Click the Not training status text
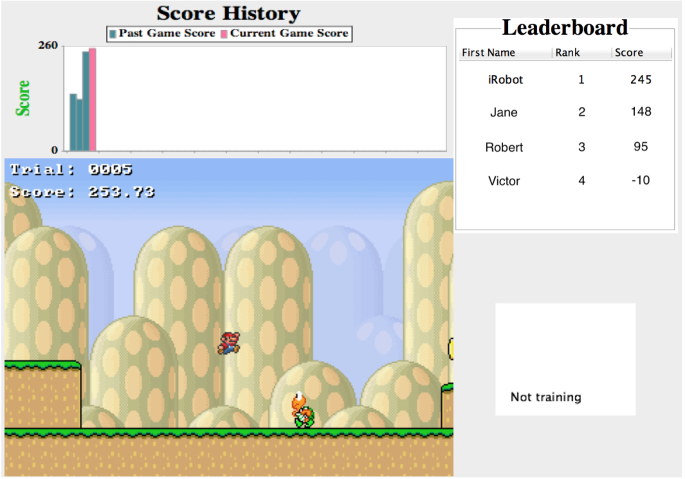 (546, 397)
